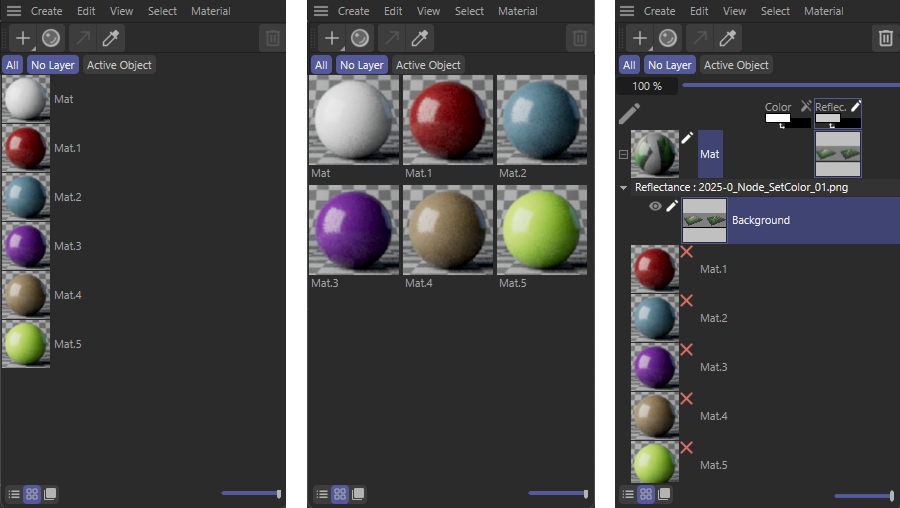
Task: Click red X next to Mat.3 in right panel
Action: (x=686, y=350)
